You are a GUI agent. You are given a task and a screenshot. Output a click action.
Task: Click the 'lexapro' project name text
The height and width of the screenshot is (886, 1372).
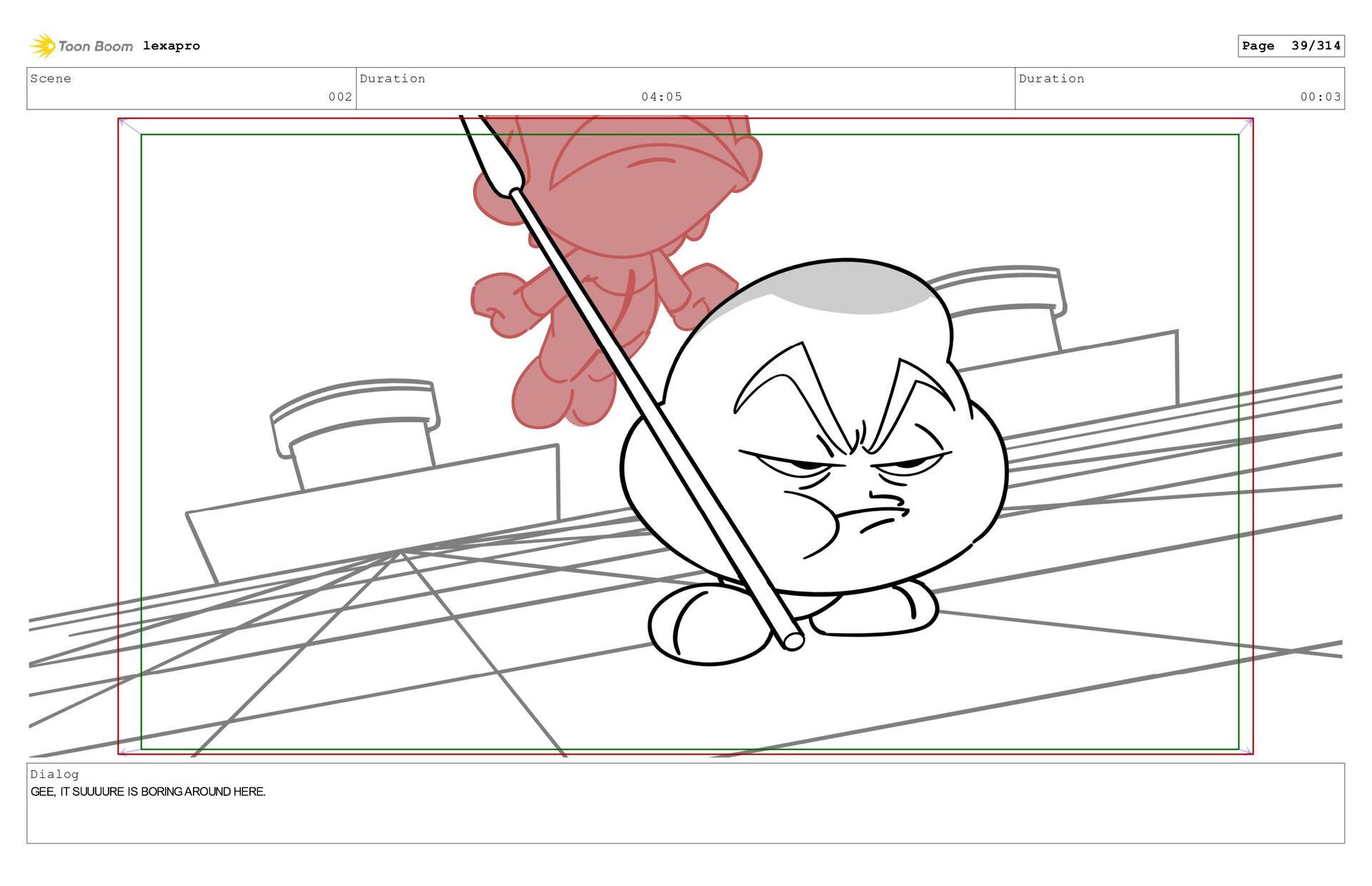(x=171, y=46)
